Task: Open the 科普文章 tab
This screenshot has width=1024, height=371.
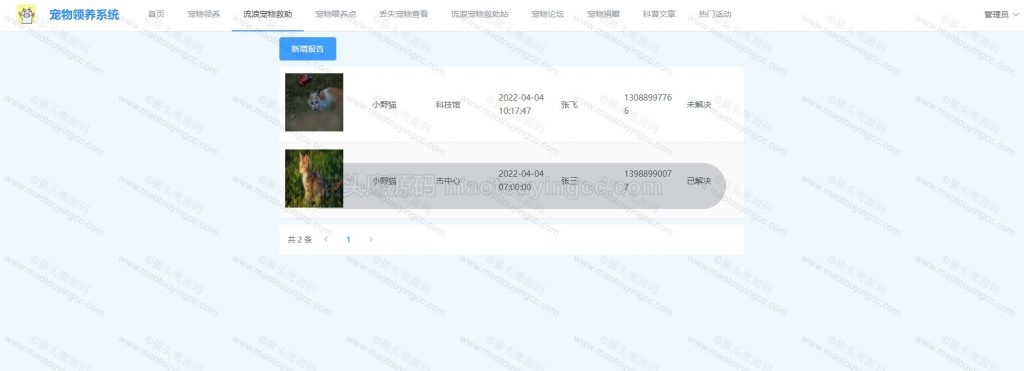Action: (x=659, y=14)
